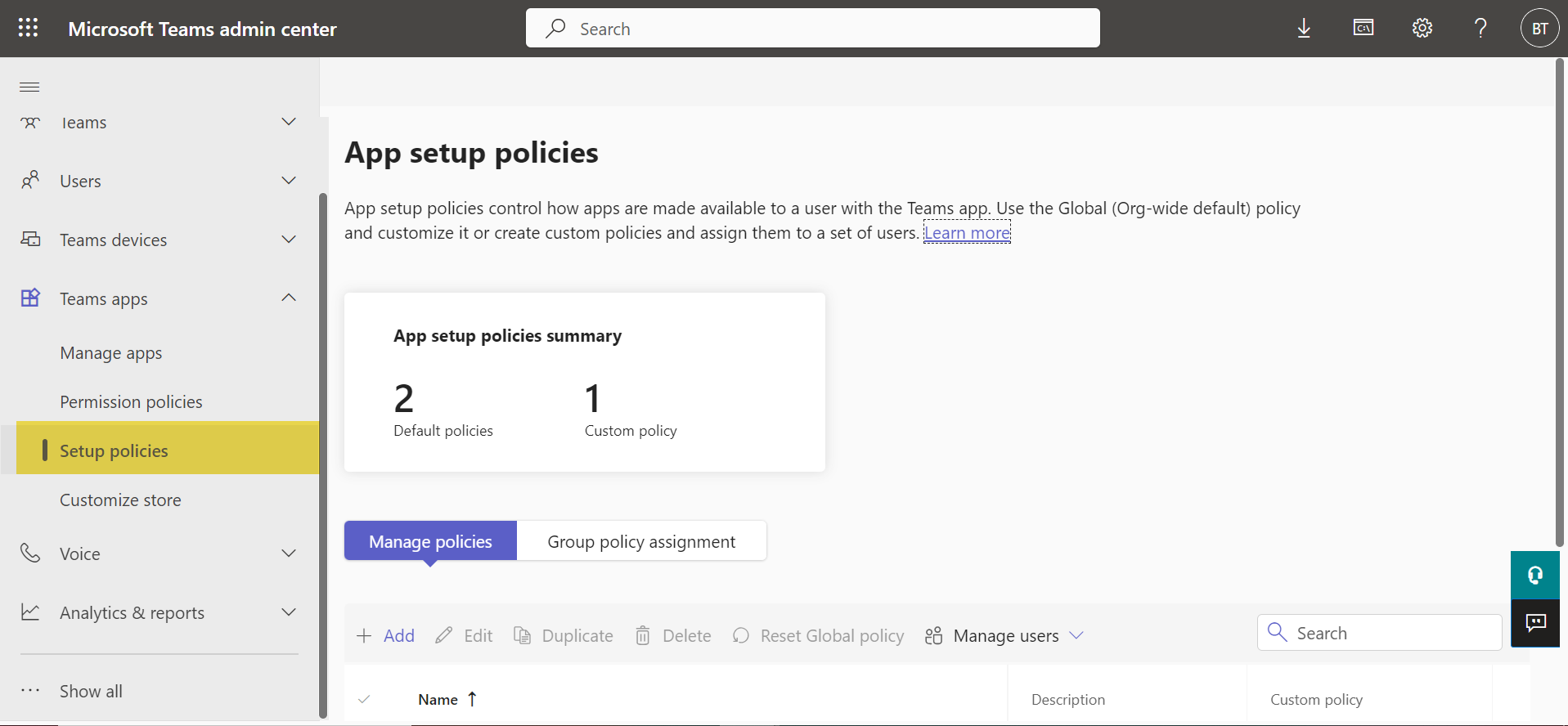Click the Delete toolbar button
This screenshot has width=1568, height=726.
[x=672, y=636]
